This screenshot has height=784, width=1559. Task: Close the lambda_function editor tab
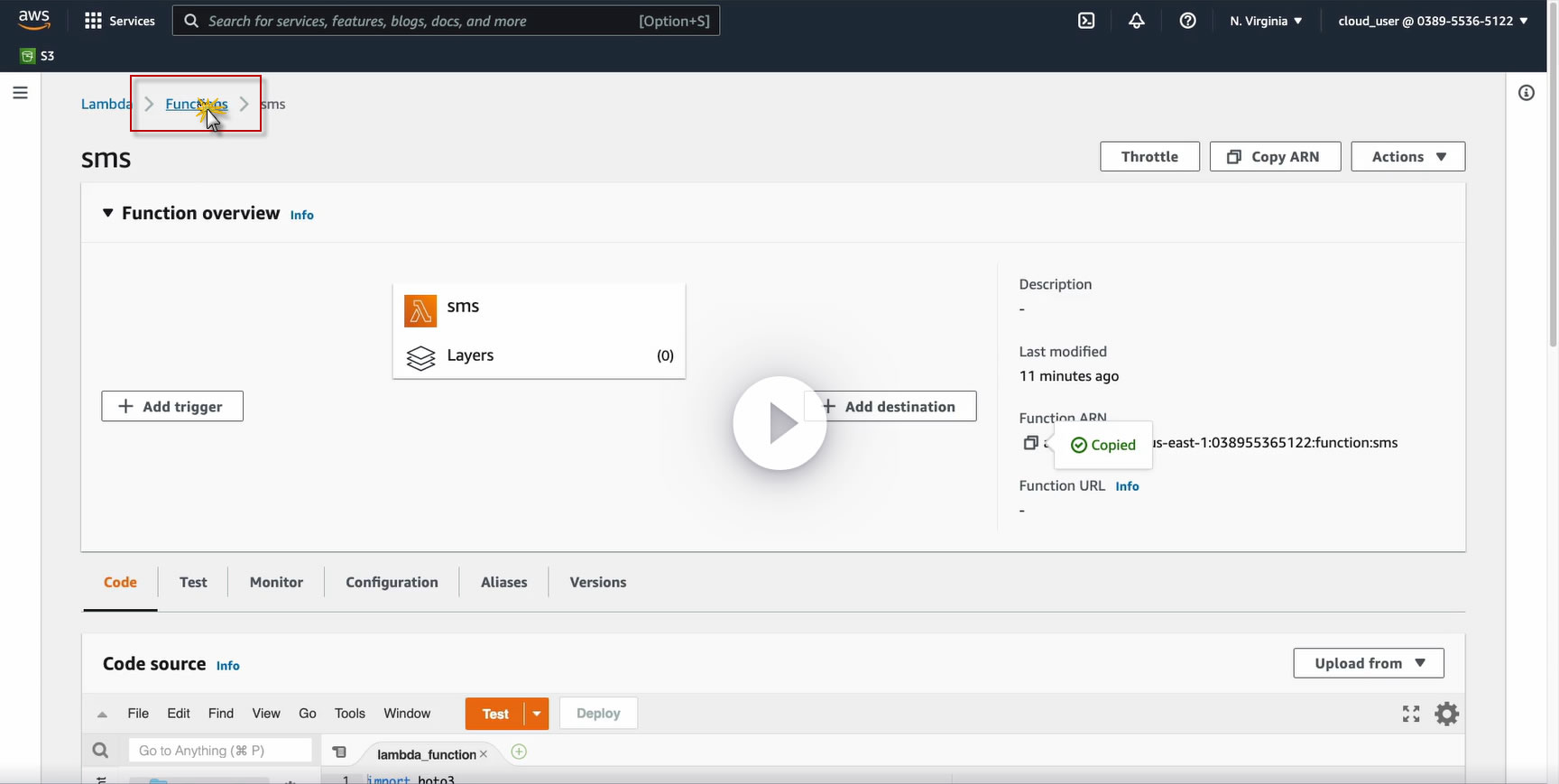point(484,754)
